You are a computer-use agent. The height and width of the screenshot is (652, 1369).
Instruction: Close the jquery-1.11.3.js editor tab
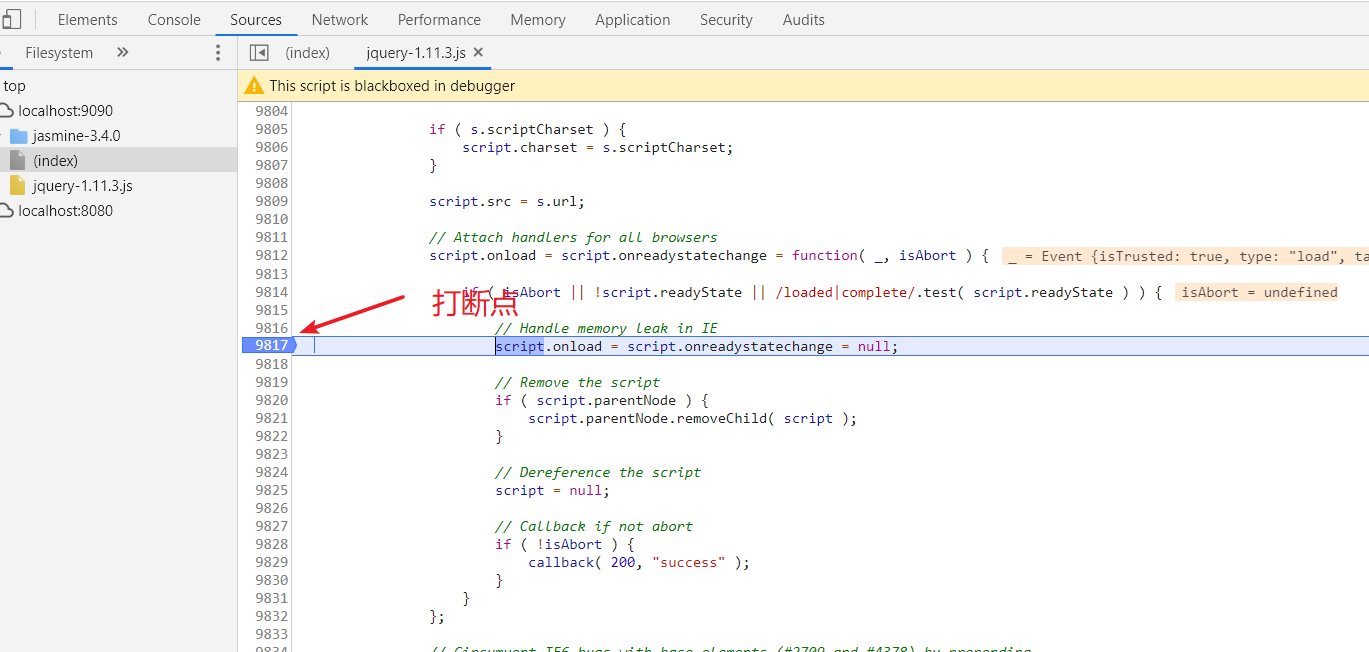(x=478, y=52)
